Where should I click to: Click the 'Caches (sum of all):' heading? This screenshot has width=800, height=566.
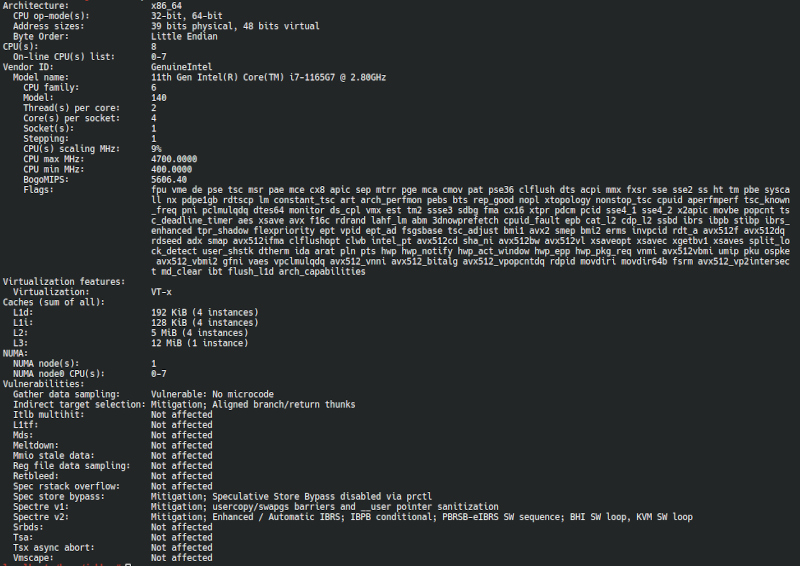(x=52, y=302)
